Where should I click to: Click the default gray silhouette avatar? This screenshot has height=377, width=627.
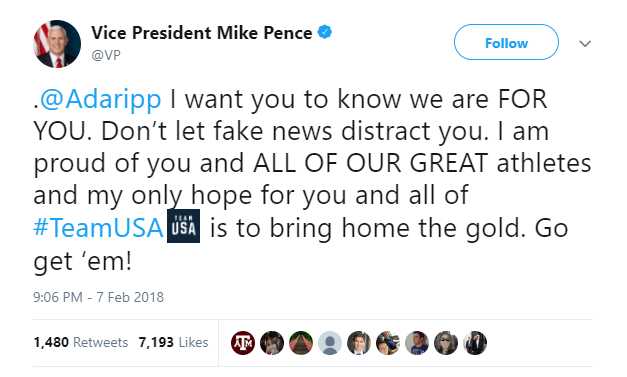330,343
